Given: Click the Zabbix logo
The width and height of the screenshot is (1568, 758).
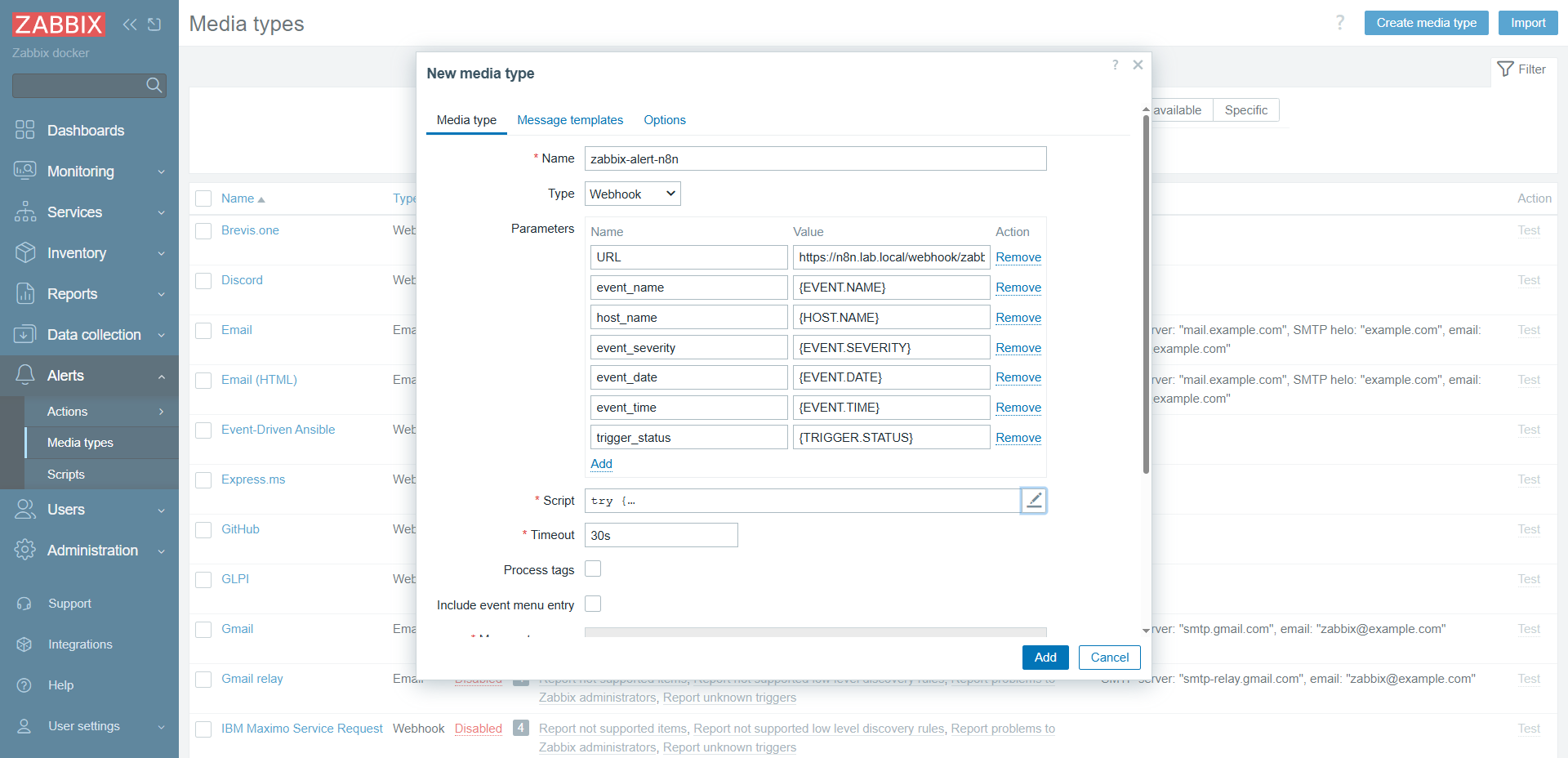Looking at the screenshot, I should [58, 25].
